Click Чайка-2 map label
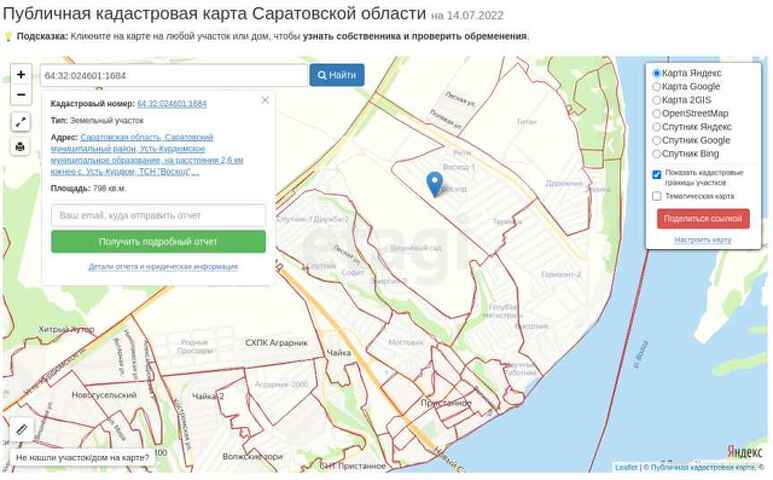This screenshot has height=480, width=773. point(208,396)
